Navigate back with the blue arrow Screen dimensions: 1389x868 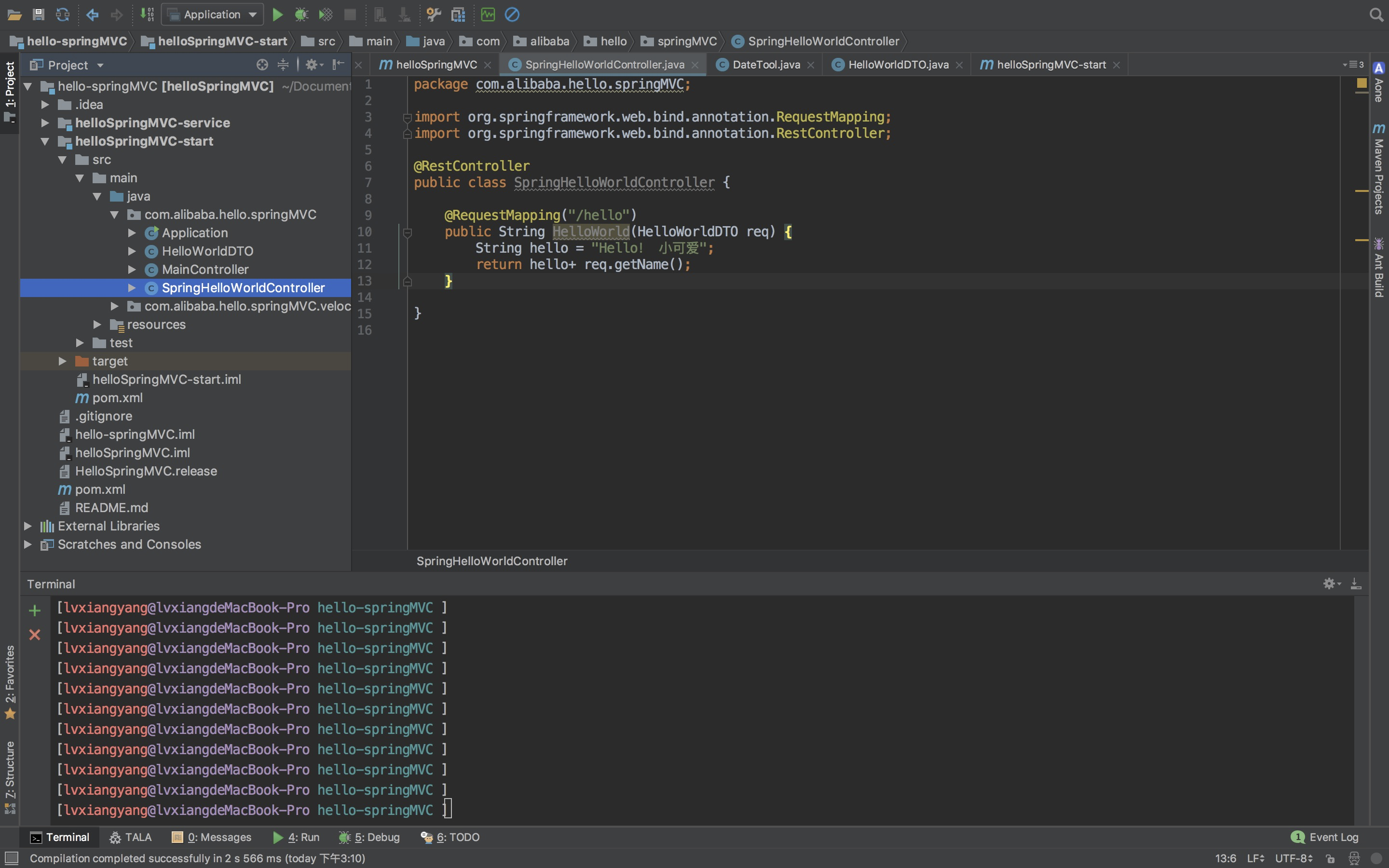point(92,15)
